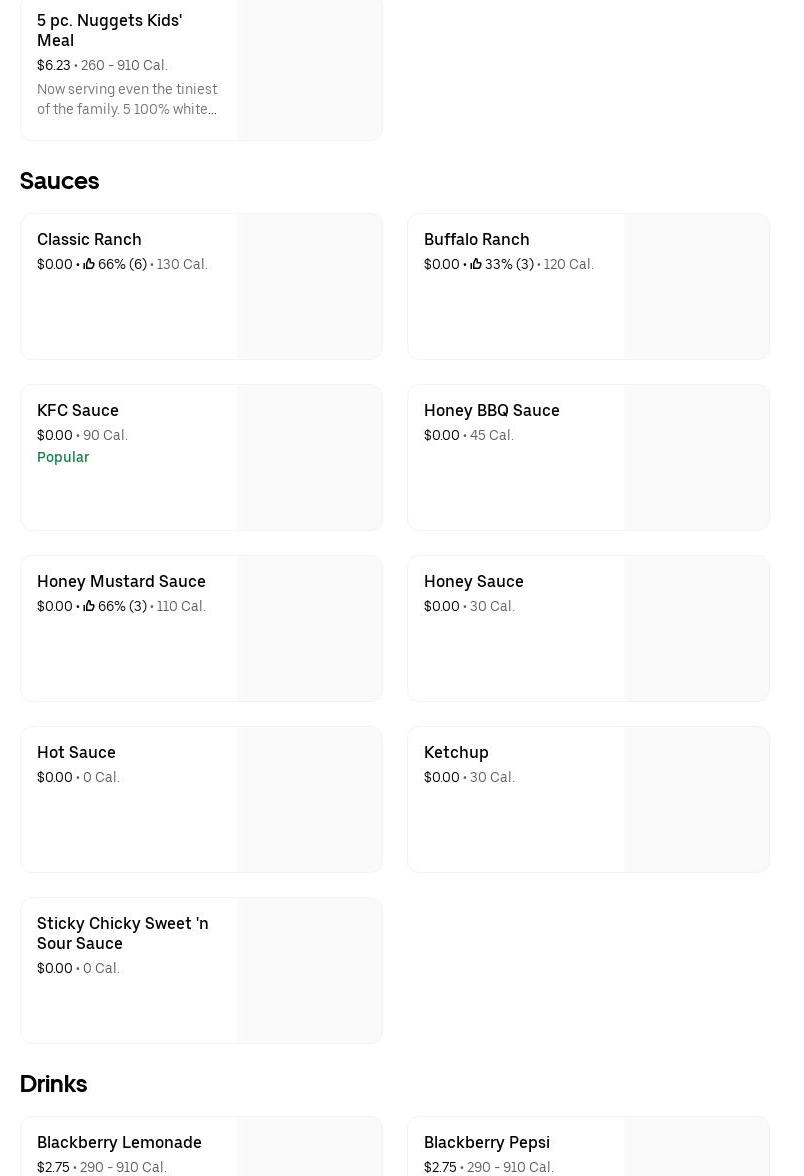Image resolution: width=804 pixels, height=1176 pixels.
Task: Pick the Honey Sauce item title
Action: (473, 581)
